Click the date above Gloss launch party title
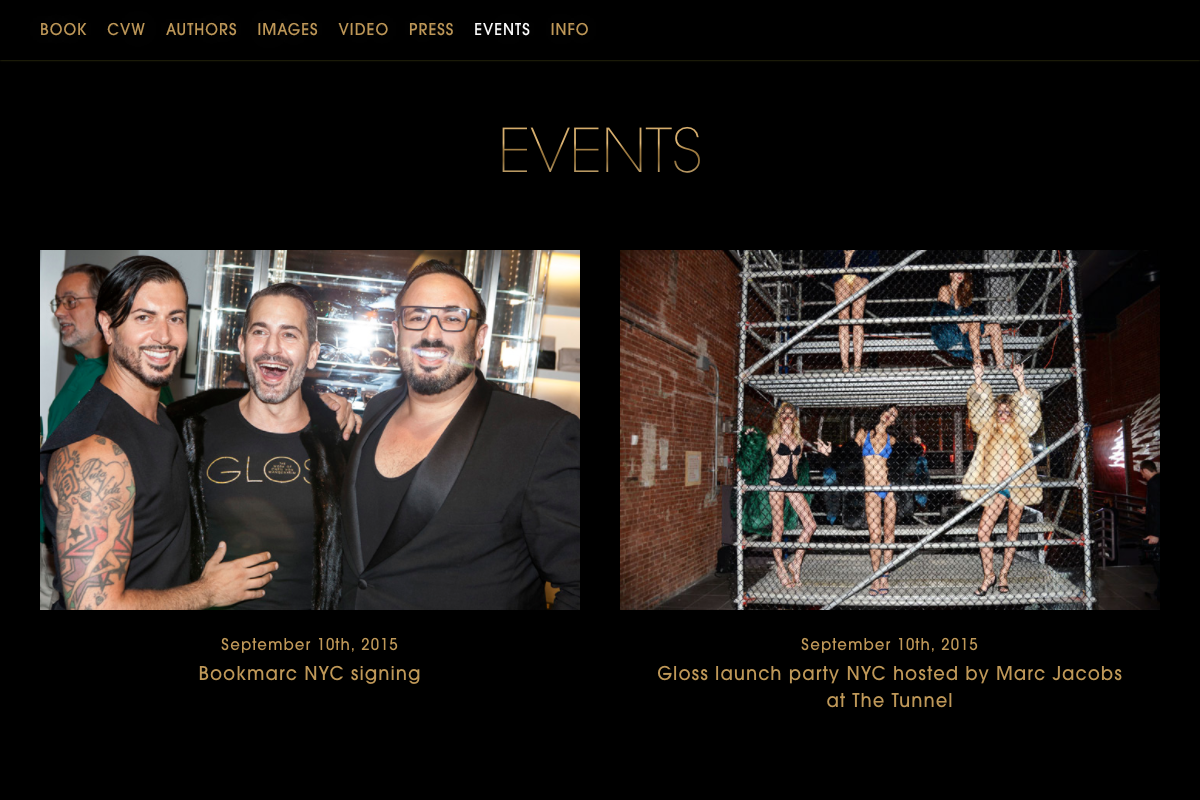 [890, 645]
